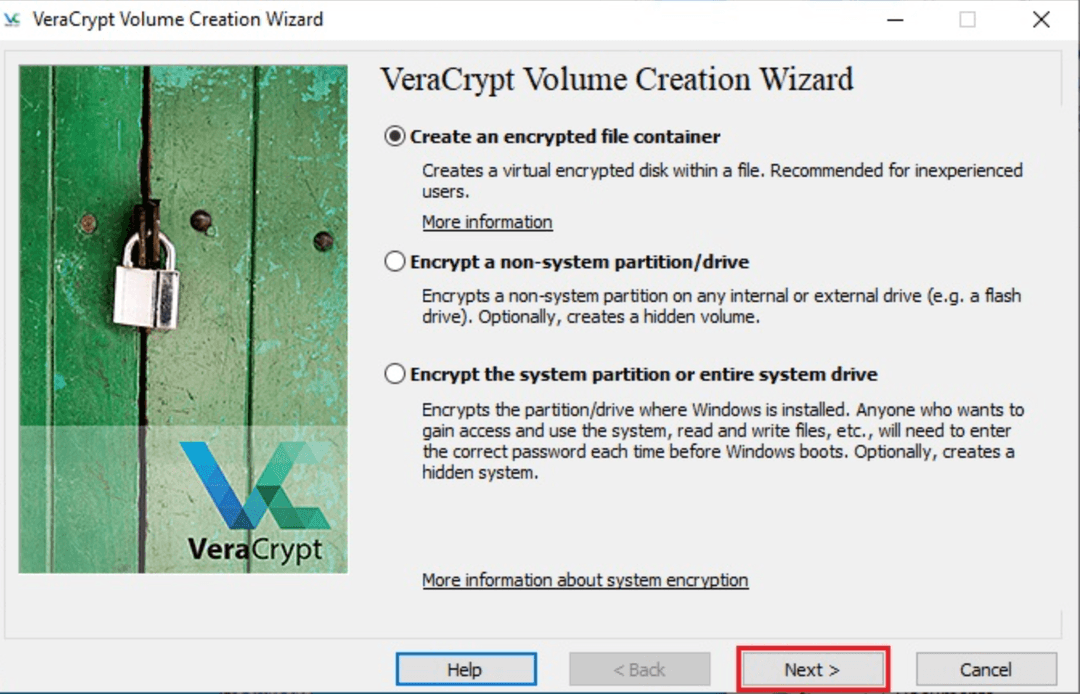Image resolution: width=1080 pixels, height=694 pixels.
Task: Click the 'VeraCrypt Volume Creation Wizard' heading
Action: (x=616, y=79)
